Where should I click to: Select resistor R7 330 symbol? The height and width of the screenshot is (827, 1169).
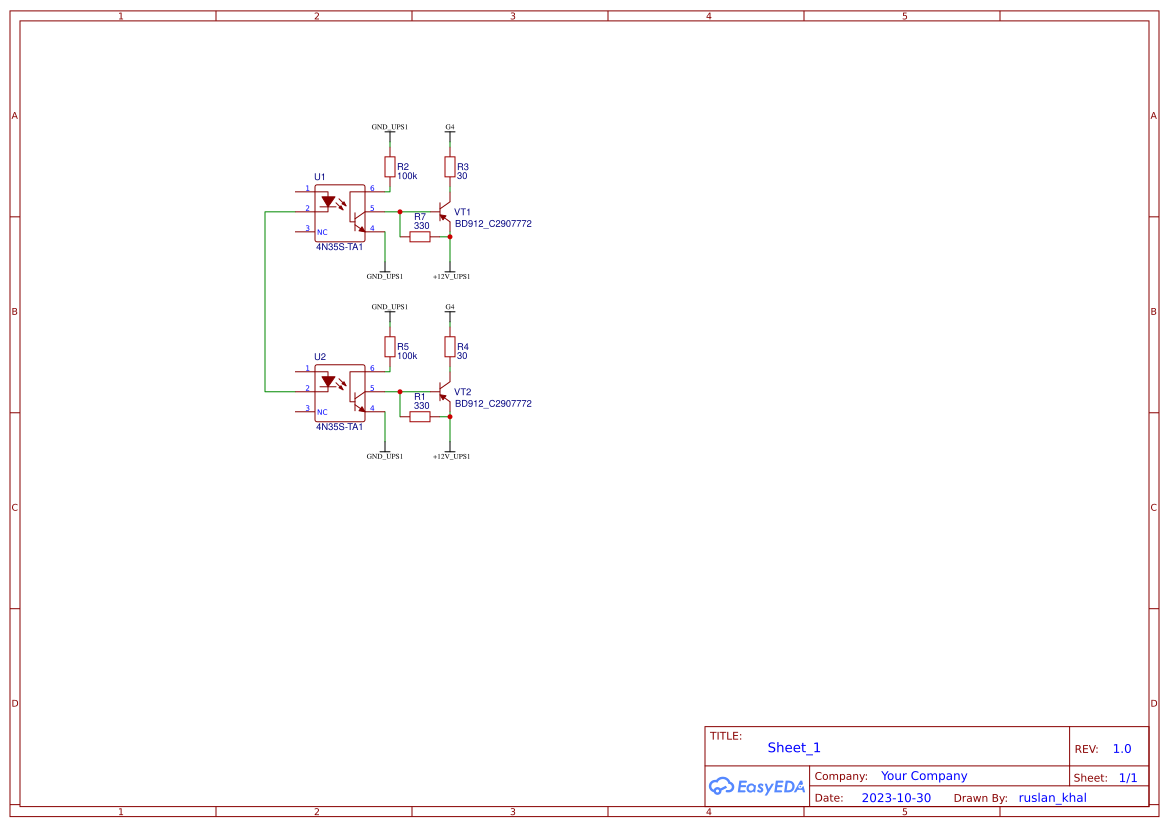click(420, 237)
